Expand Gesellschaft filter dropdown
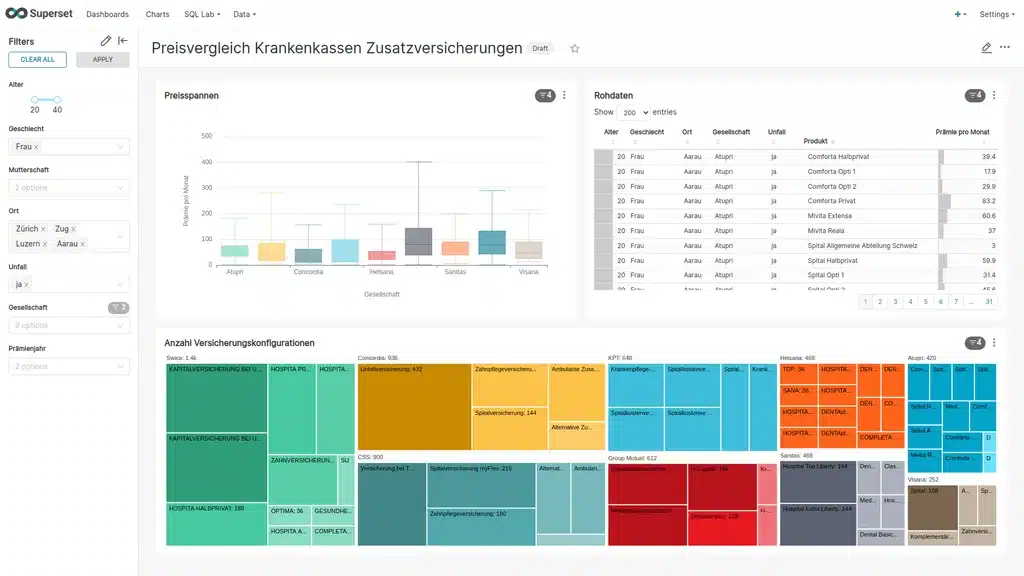Screen dimensions: 1024x576 click(120, 325)
